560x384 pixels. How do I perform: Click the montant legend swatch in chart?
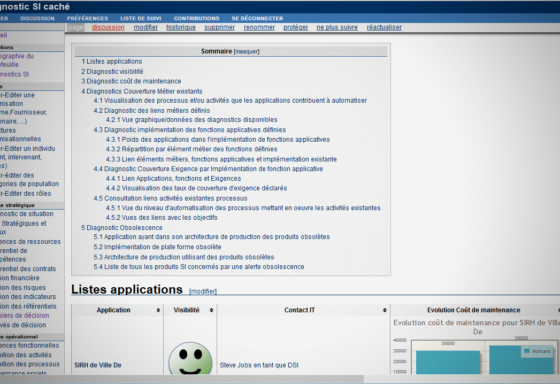coord(526,351)
